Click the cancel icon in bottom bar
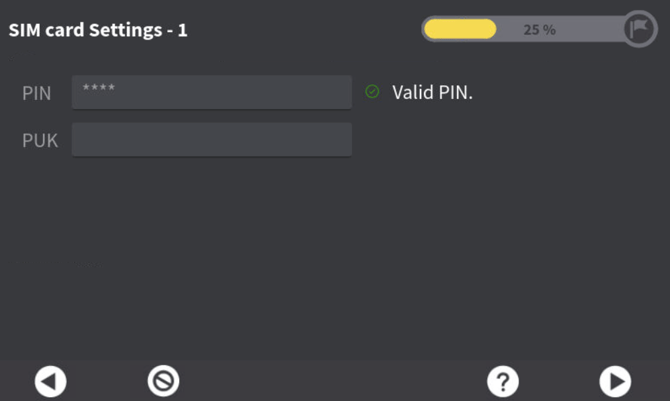Viewport: 670px width, 401px height. point(163,381)
